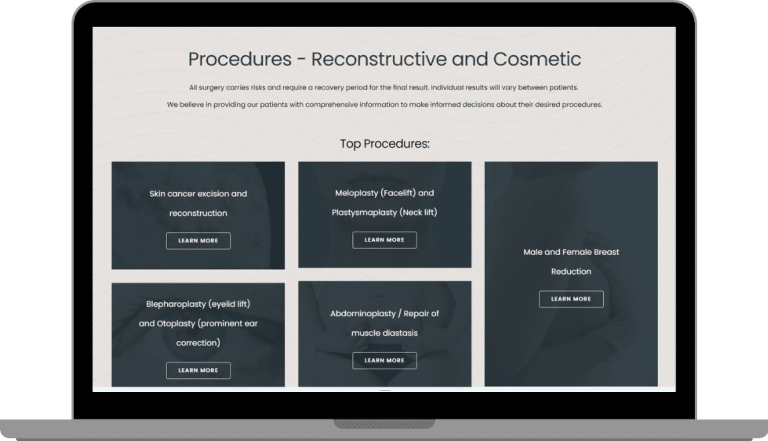Viewport: 768px width, 441px height.
Task: Open the Meloplasty and Platysmaplasty card
Action: coord(384,215)
